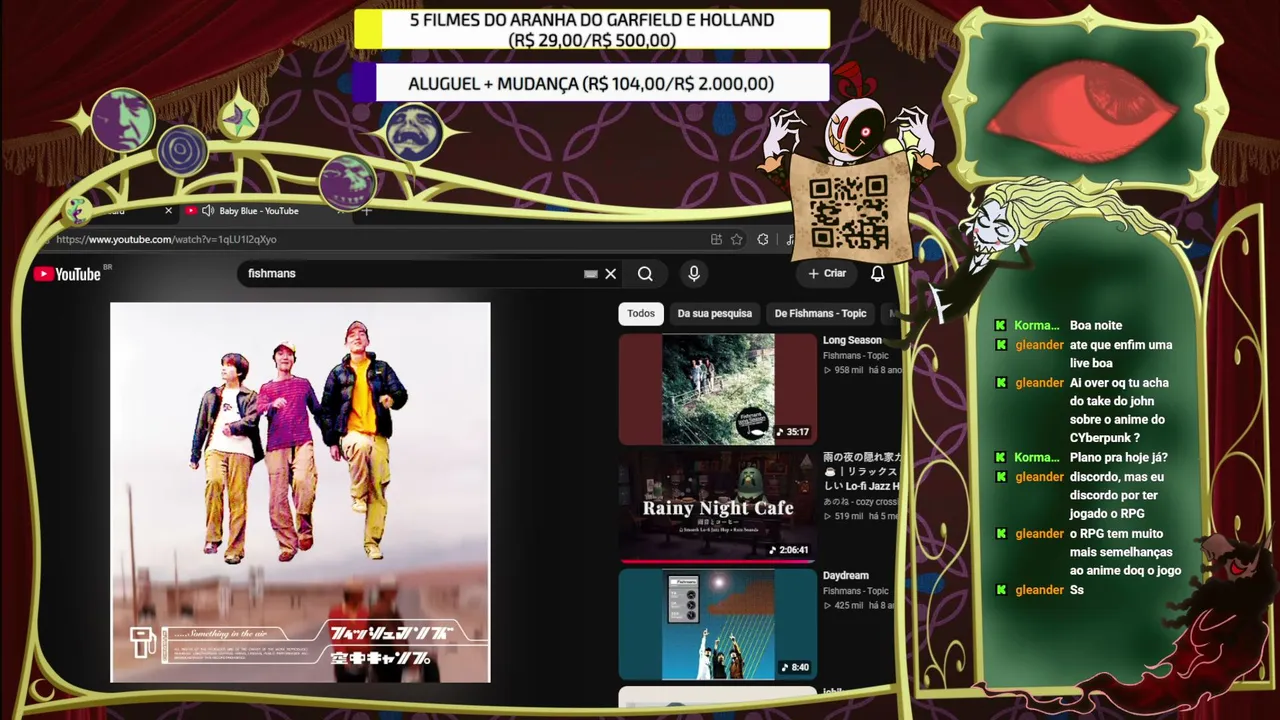Click the apps grid icon in the address bar

[716, 239]
